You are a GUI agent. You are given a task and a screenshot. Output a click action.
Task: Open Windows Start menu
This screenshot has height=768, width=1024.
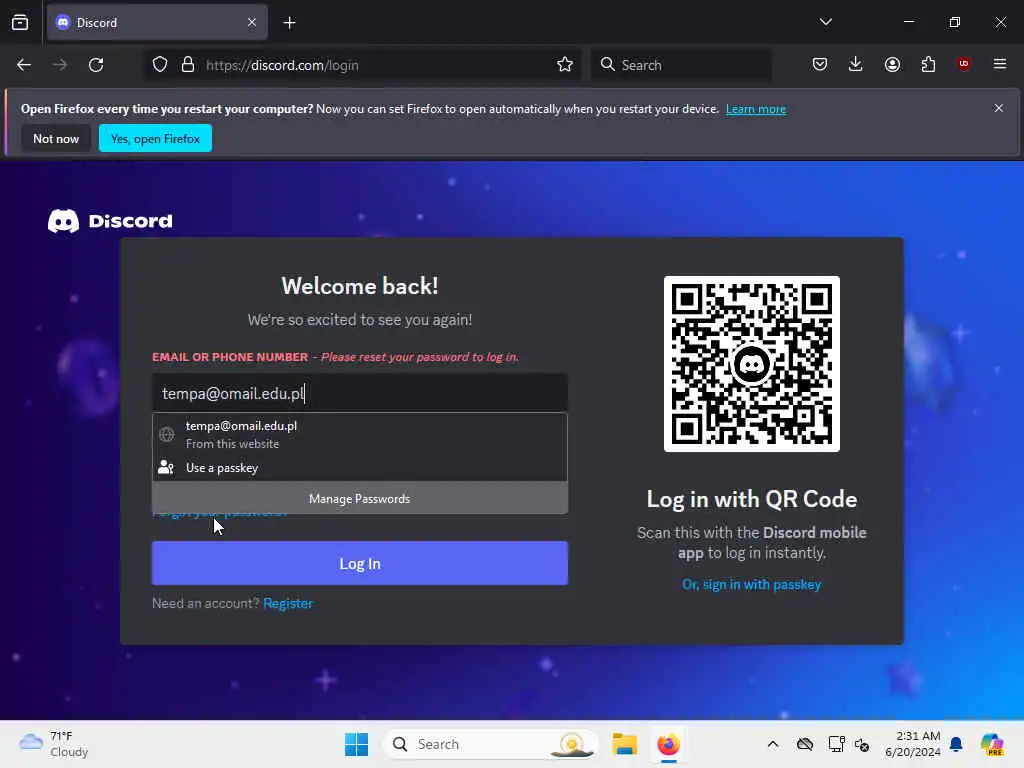tap(357, 744)
